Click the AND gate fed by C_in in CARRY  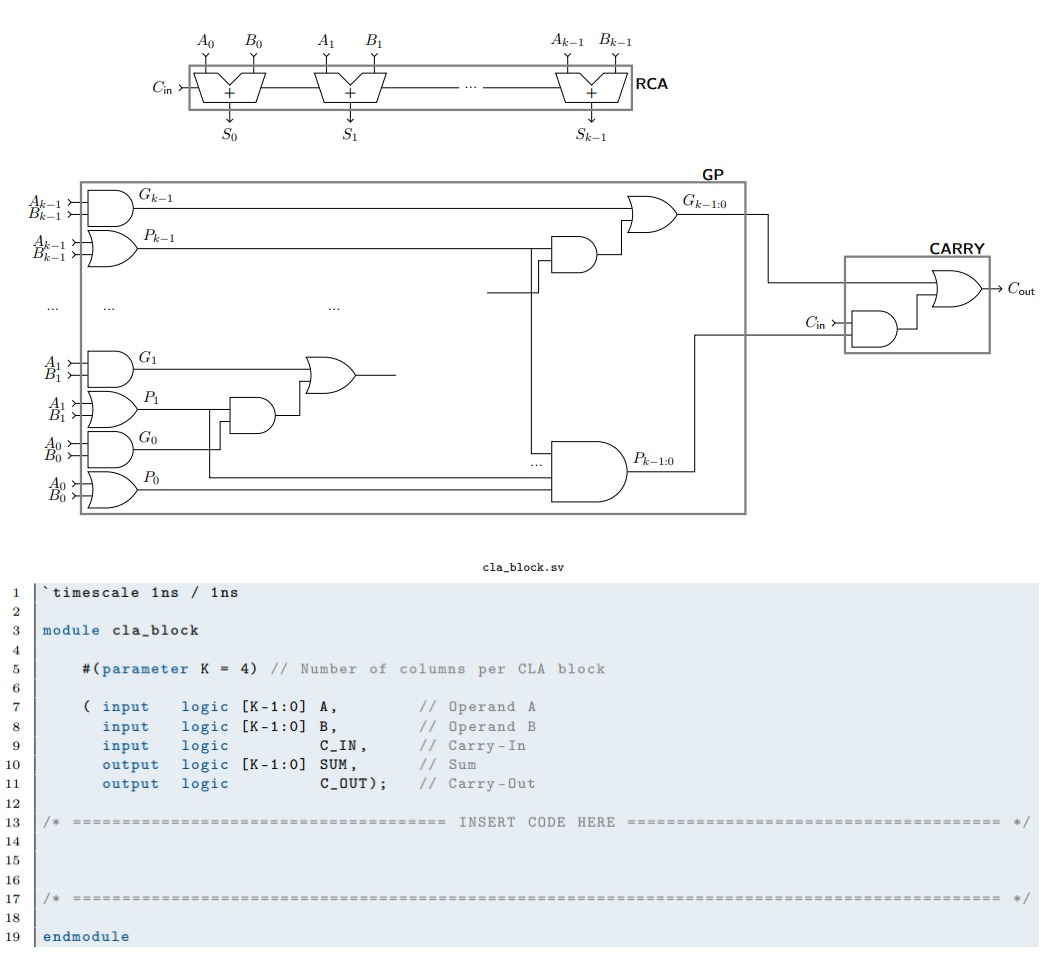click(874, 329)
